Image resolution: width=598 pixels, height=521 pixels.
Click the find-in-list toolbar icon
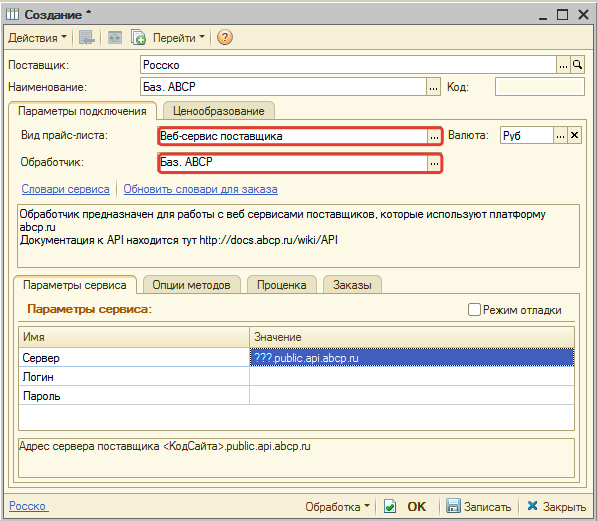point(87,37)
